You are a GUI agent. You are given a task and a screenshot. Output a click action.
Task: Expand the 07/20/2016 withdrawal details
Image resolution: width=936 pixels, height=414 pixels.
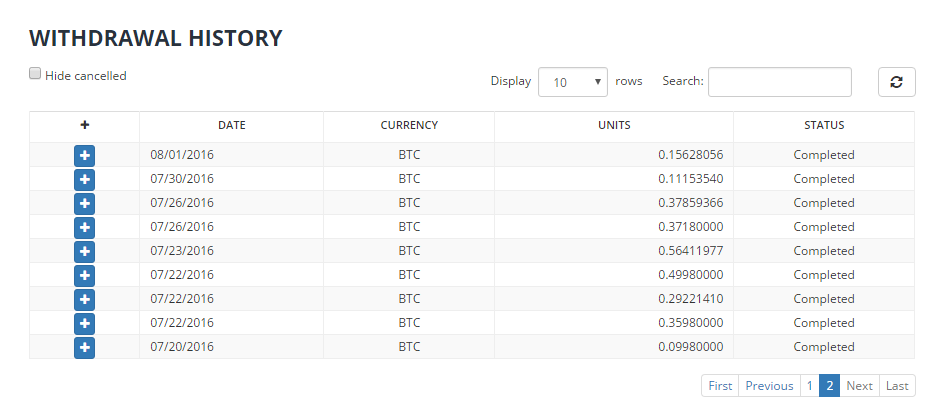[x=85, y=347]
